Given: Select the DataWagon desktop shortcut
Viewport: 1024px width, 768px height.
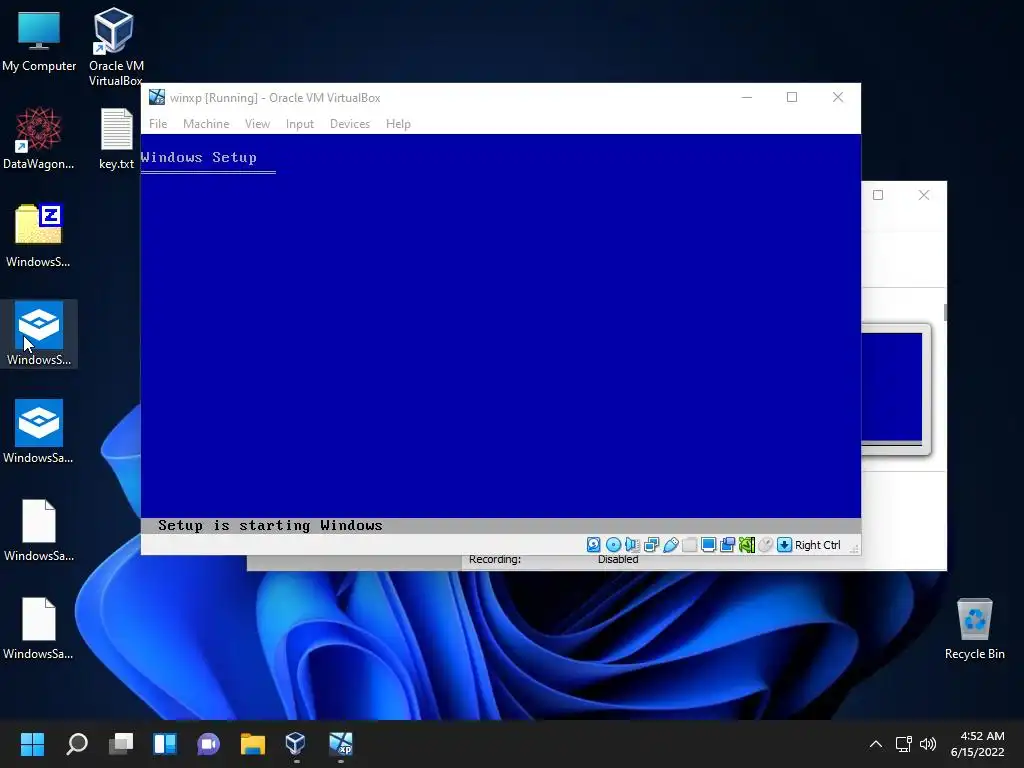Looking at the screenshot, I should click(x=39, y=138).
